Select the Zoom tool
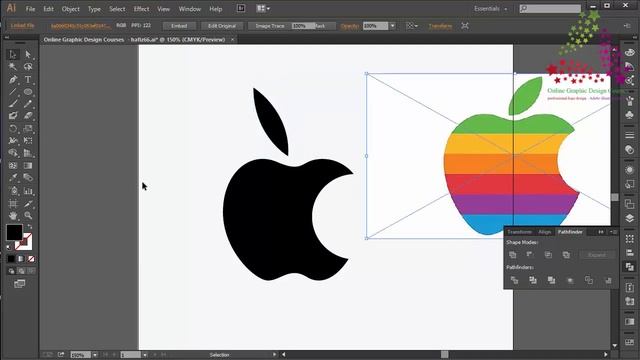The height and width of the screenshot is (360, 640). [x=28, y=216]
